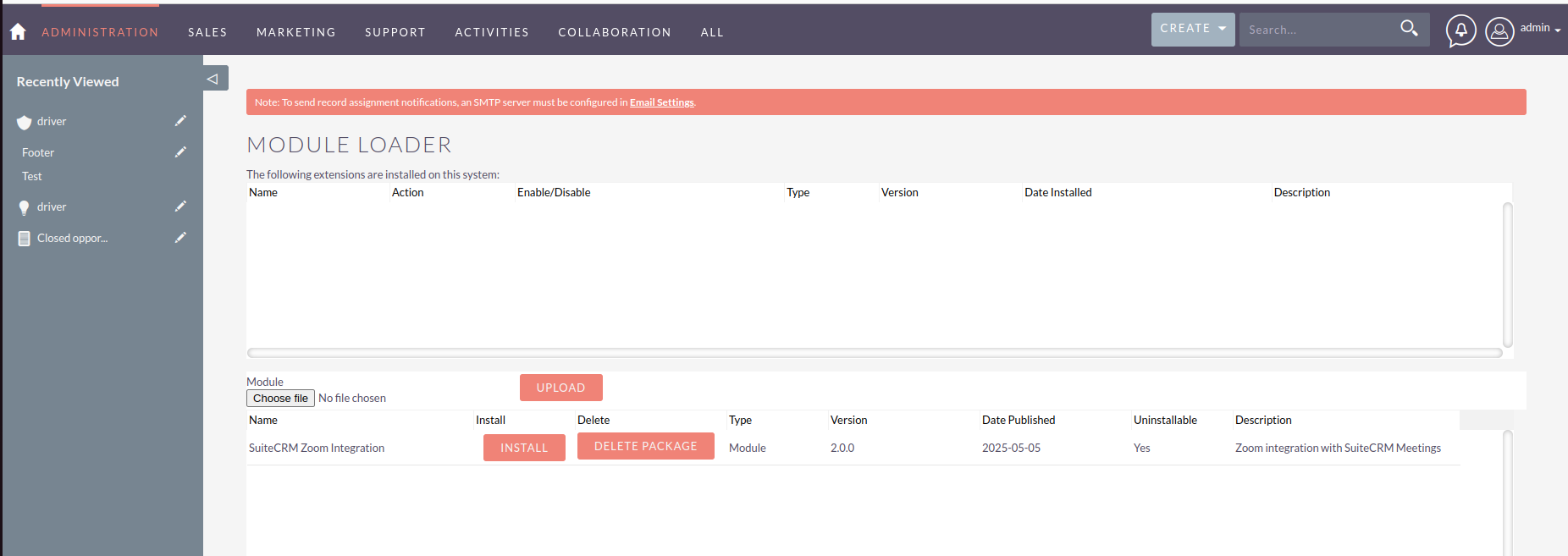Click the Uninstallable column header

[1165, 420]
